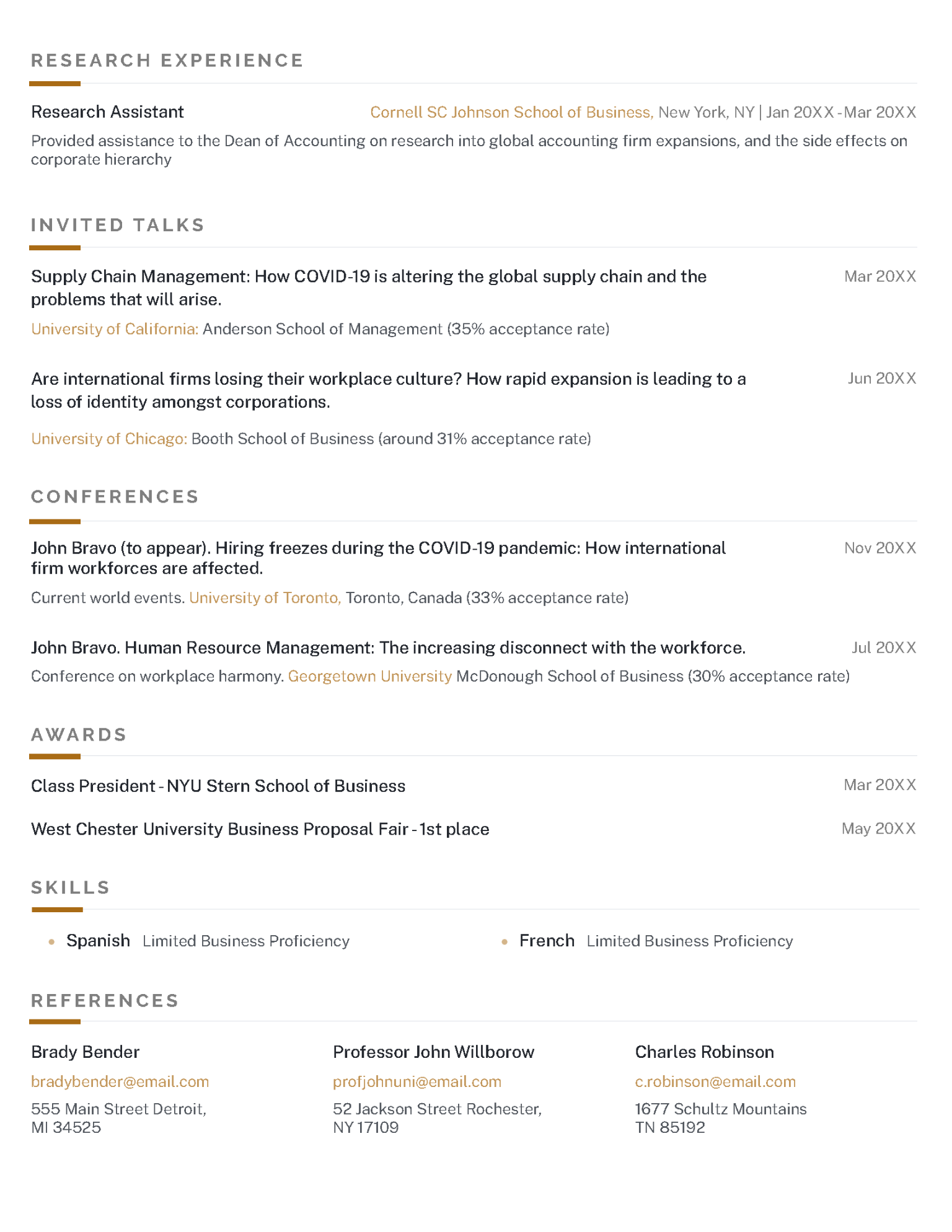Click the bullet before Spanish skill

pyautogui.click(x=52, y=941)
